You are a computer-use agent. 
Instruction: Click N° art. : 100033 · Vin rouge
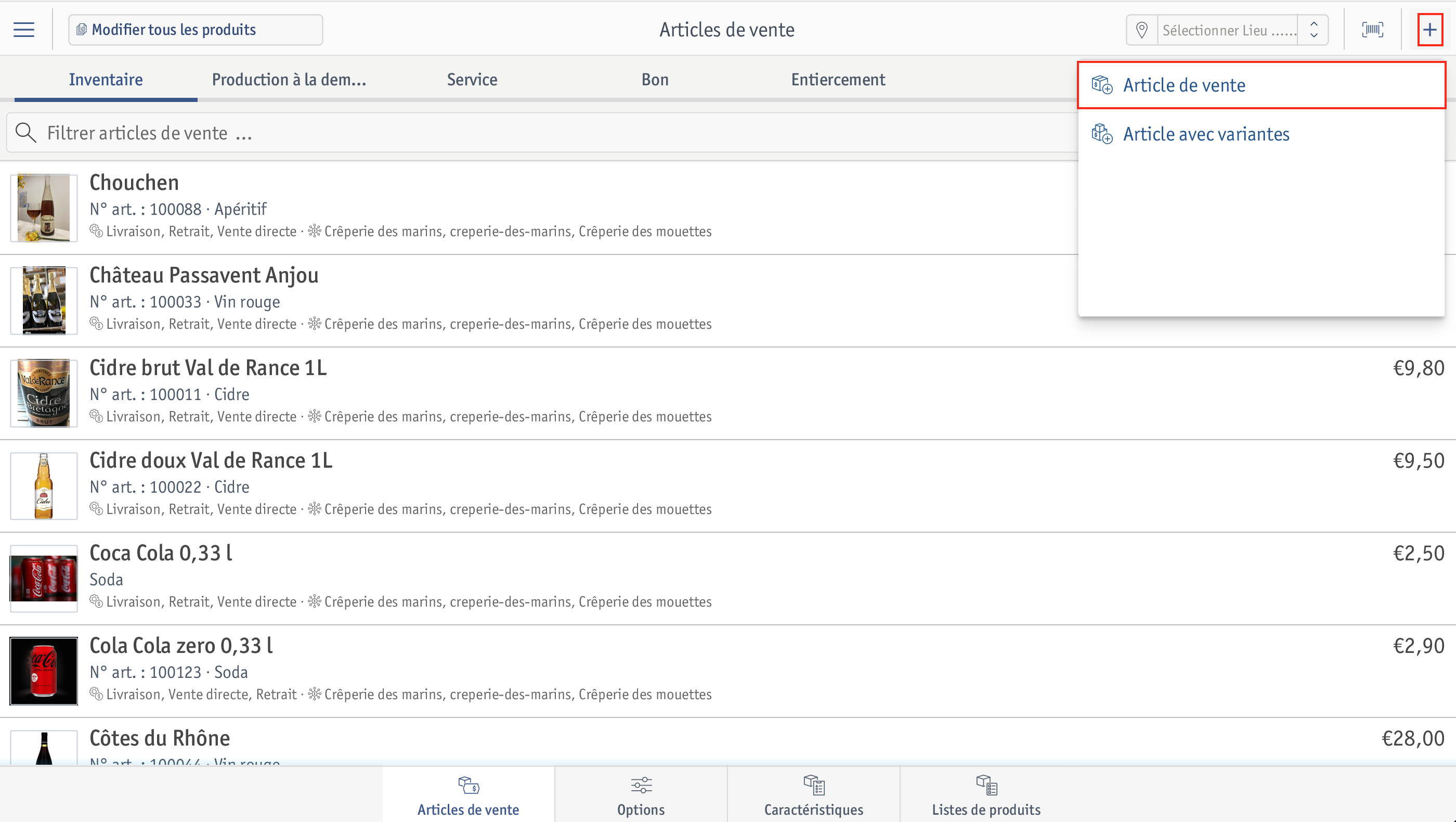pos(185,302)
